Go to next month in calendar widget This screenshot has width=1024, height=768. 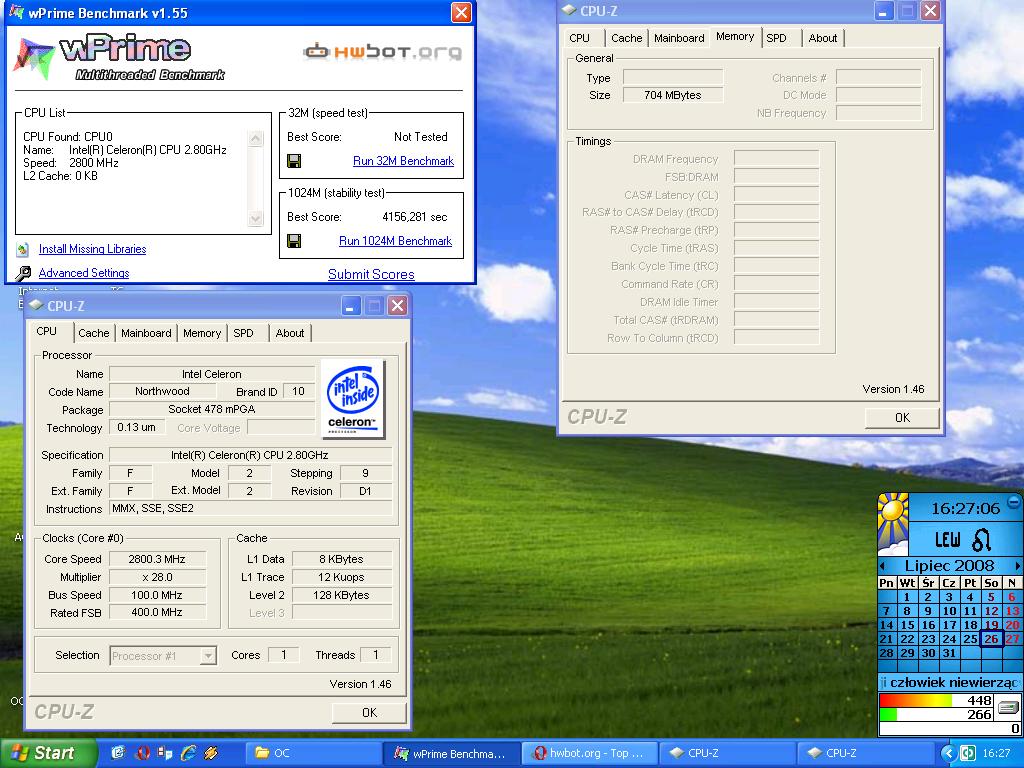(1017, 566)
